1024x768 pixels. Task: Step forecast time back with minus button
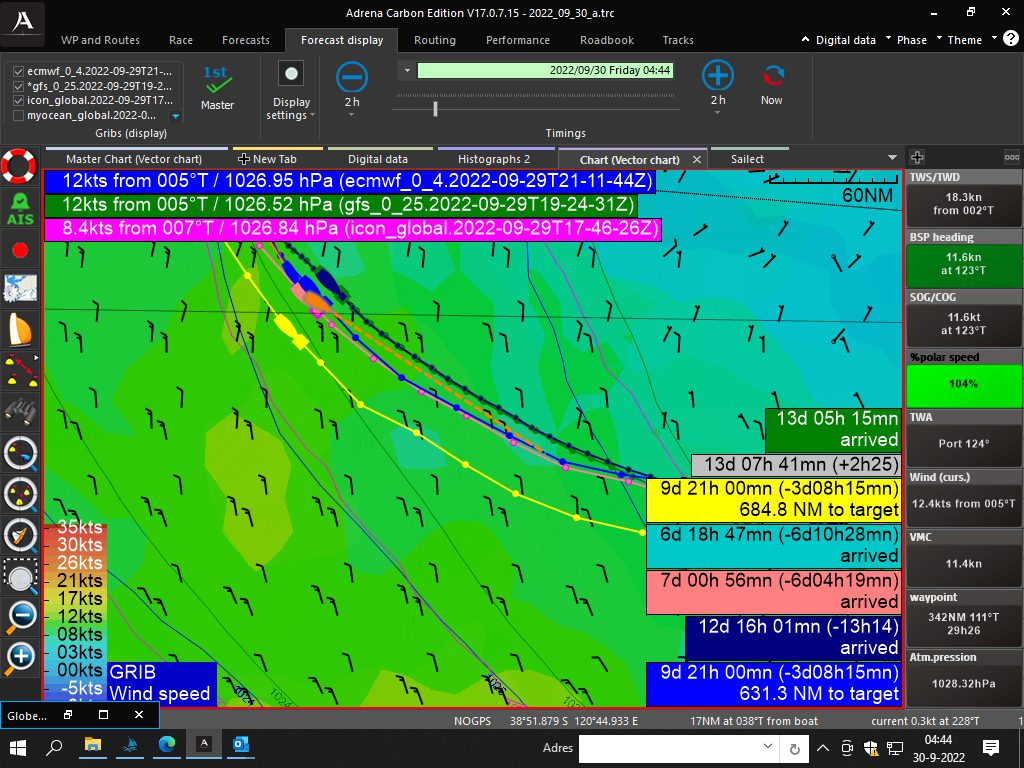click(352, 77)
